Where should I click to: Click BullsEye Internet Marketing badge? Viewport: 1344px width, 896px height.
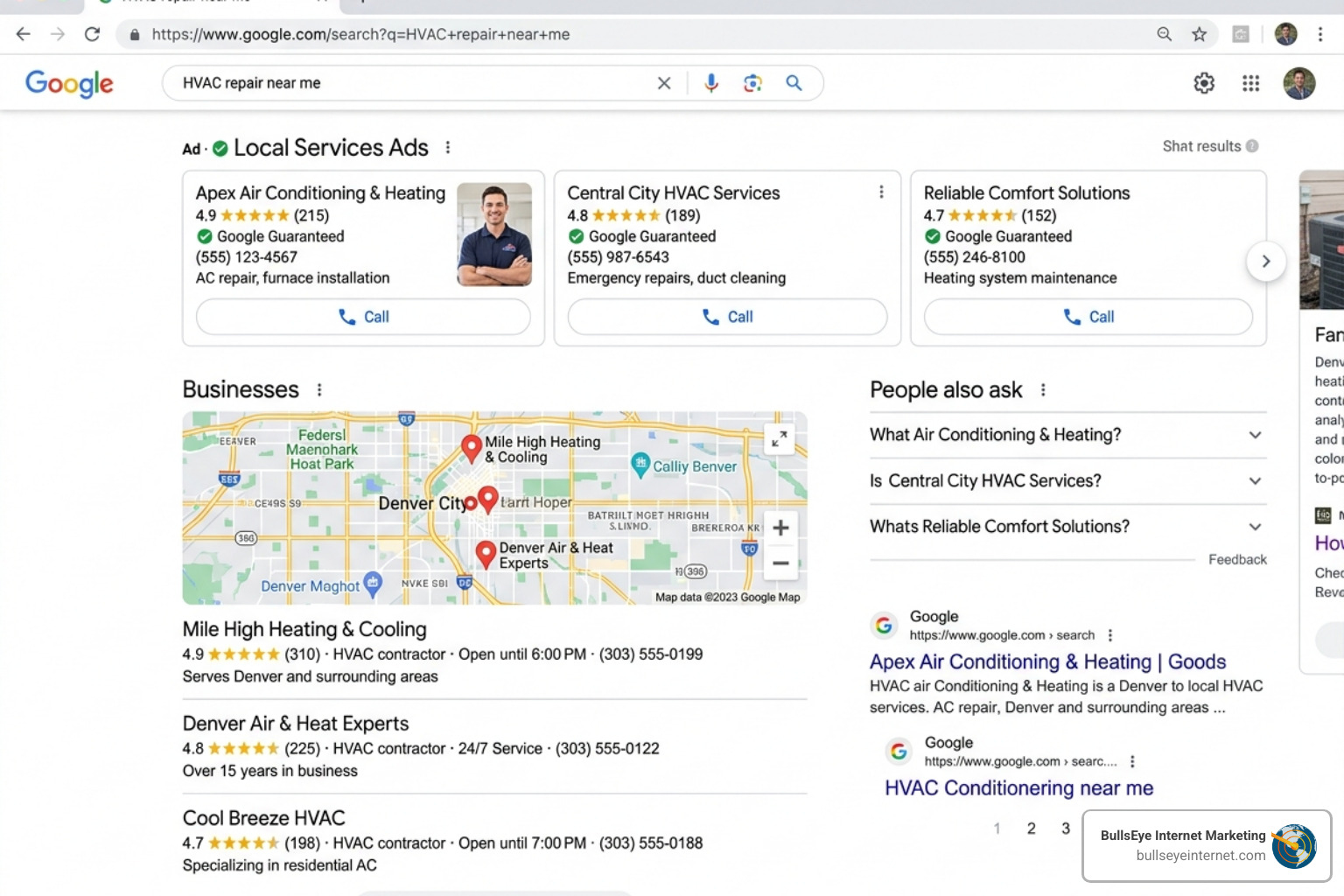1207,845
